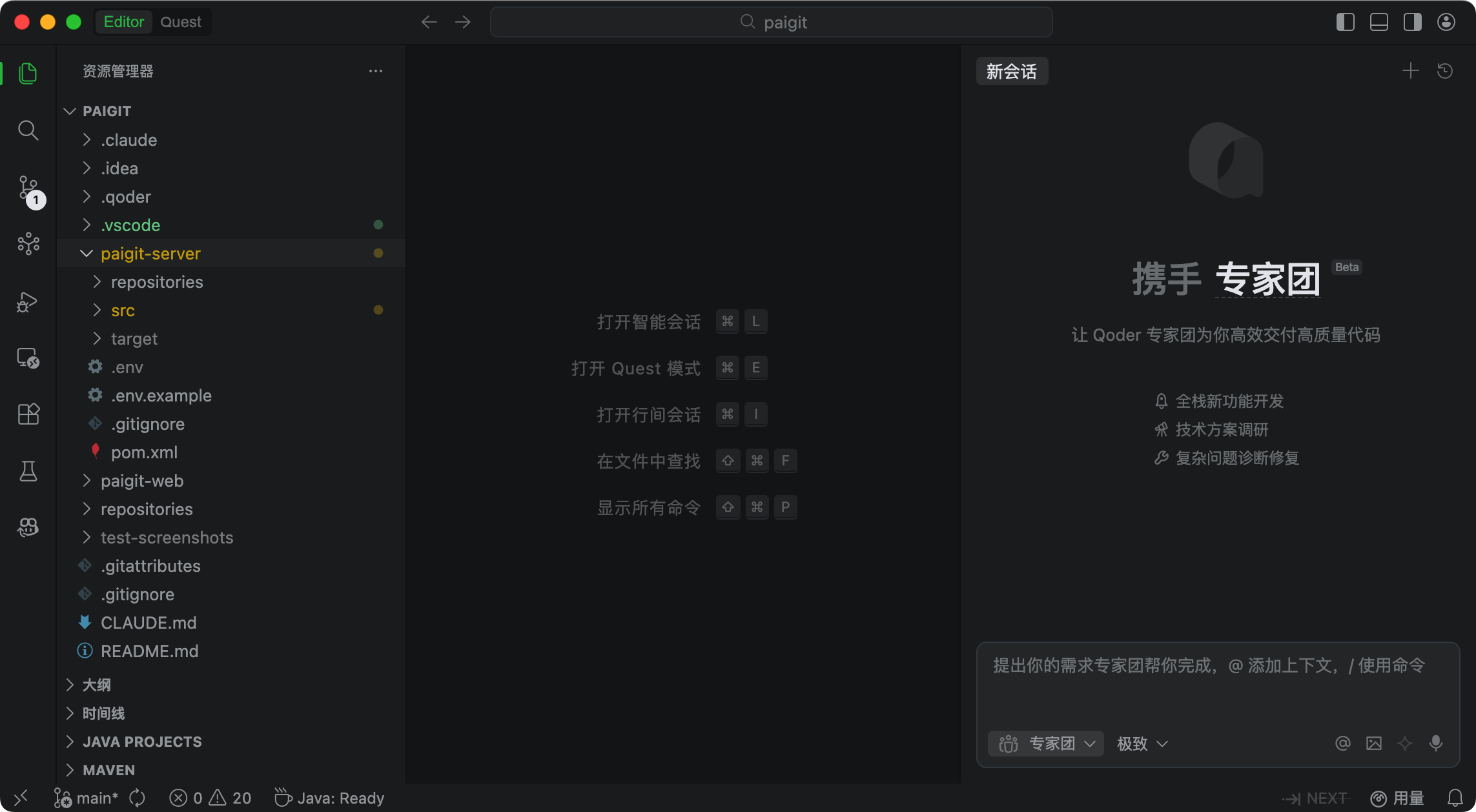Open the 专家团 mode dropdown

[x=1046, y=744]
